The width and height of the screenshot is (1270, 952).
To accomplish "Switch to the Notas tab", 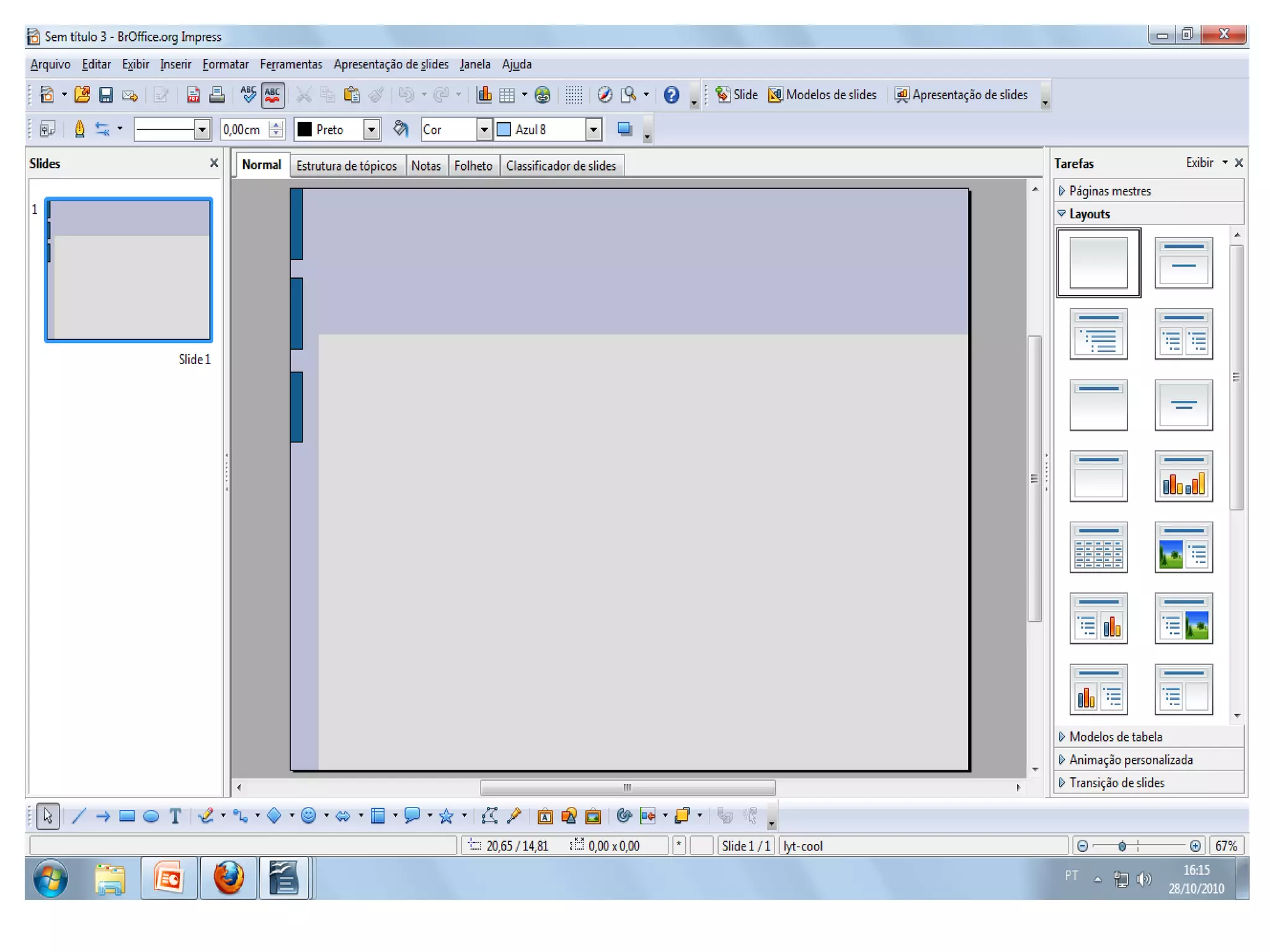I will click(x=425, y=166).
